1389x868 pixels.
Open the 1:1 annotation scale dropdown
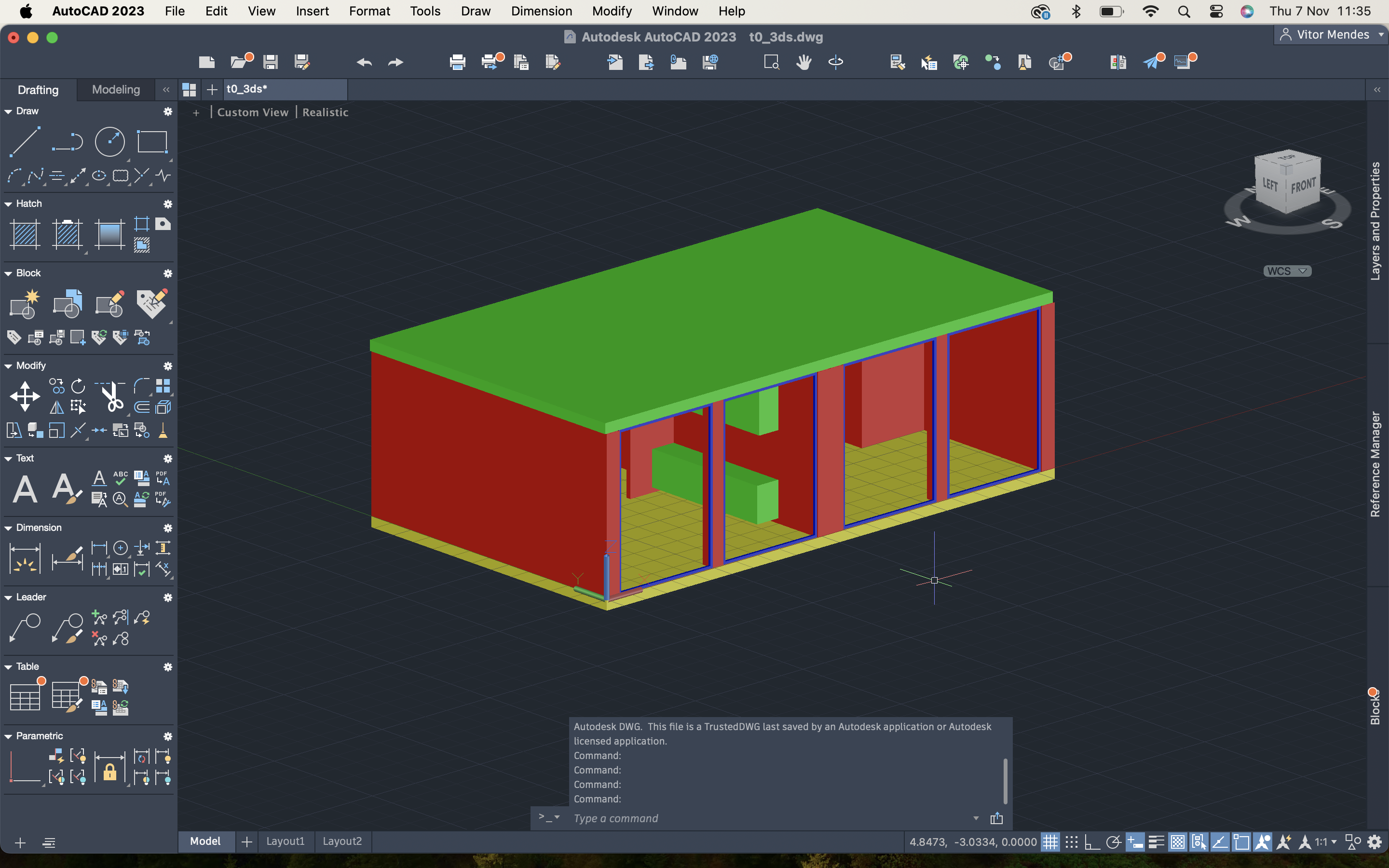point(1326,842)
